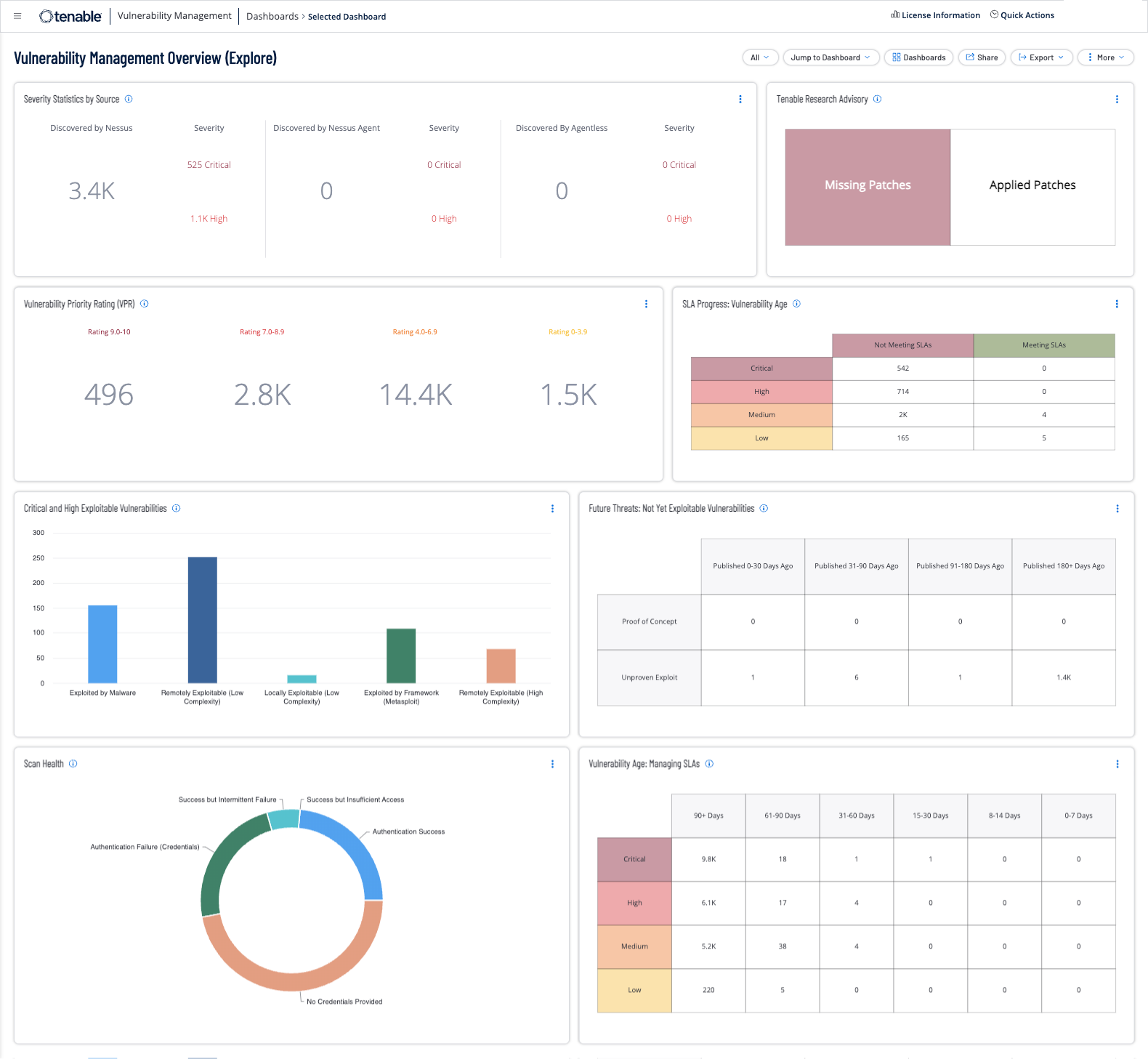1148x1059 pixels.
Task: Open the hamburger navigation menu
Action: pyautogui.click(x=17, y=16)
